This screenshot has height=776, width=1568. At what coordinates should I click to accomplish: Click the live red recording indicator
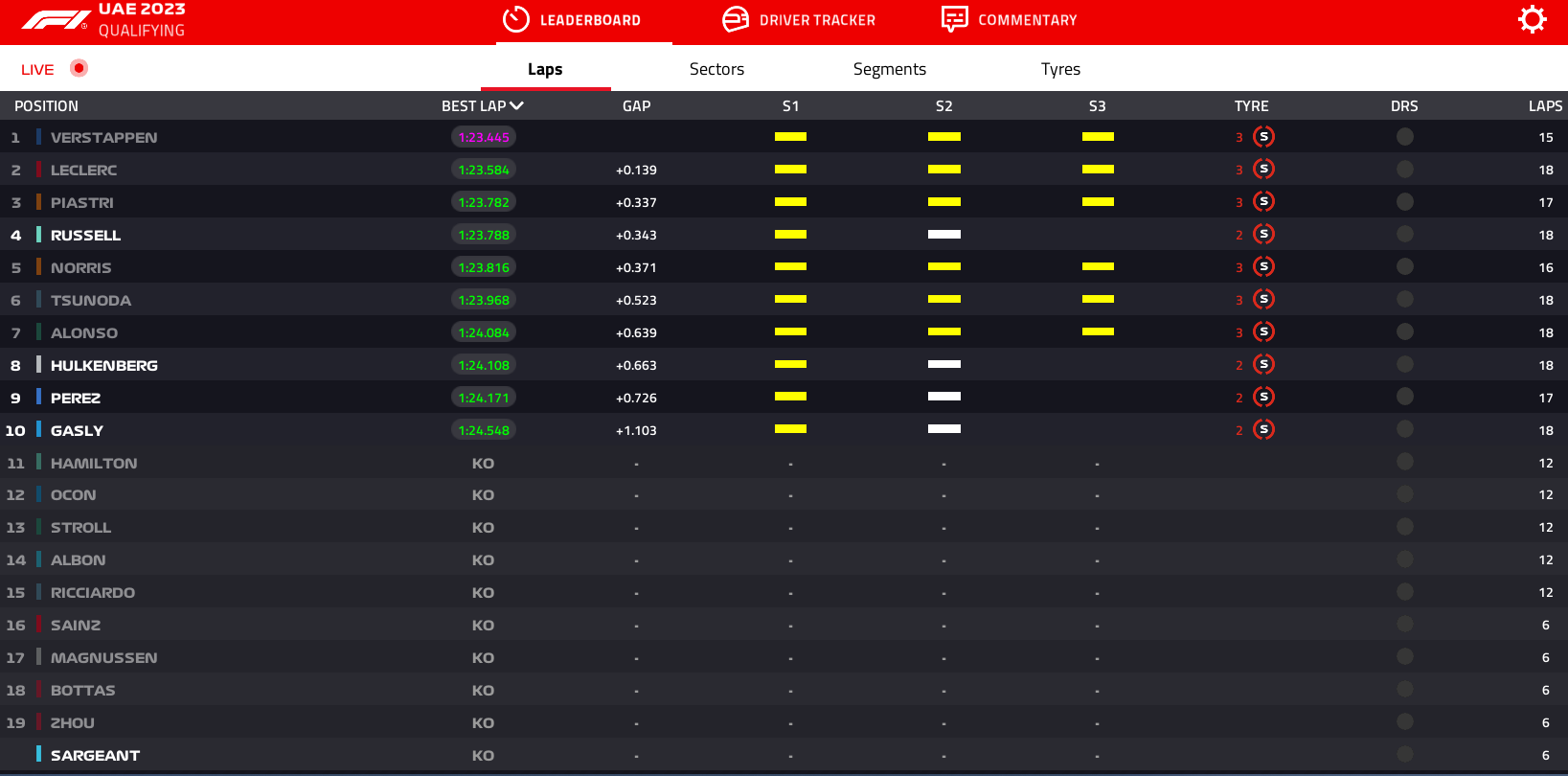(80, 68)
